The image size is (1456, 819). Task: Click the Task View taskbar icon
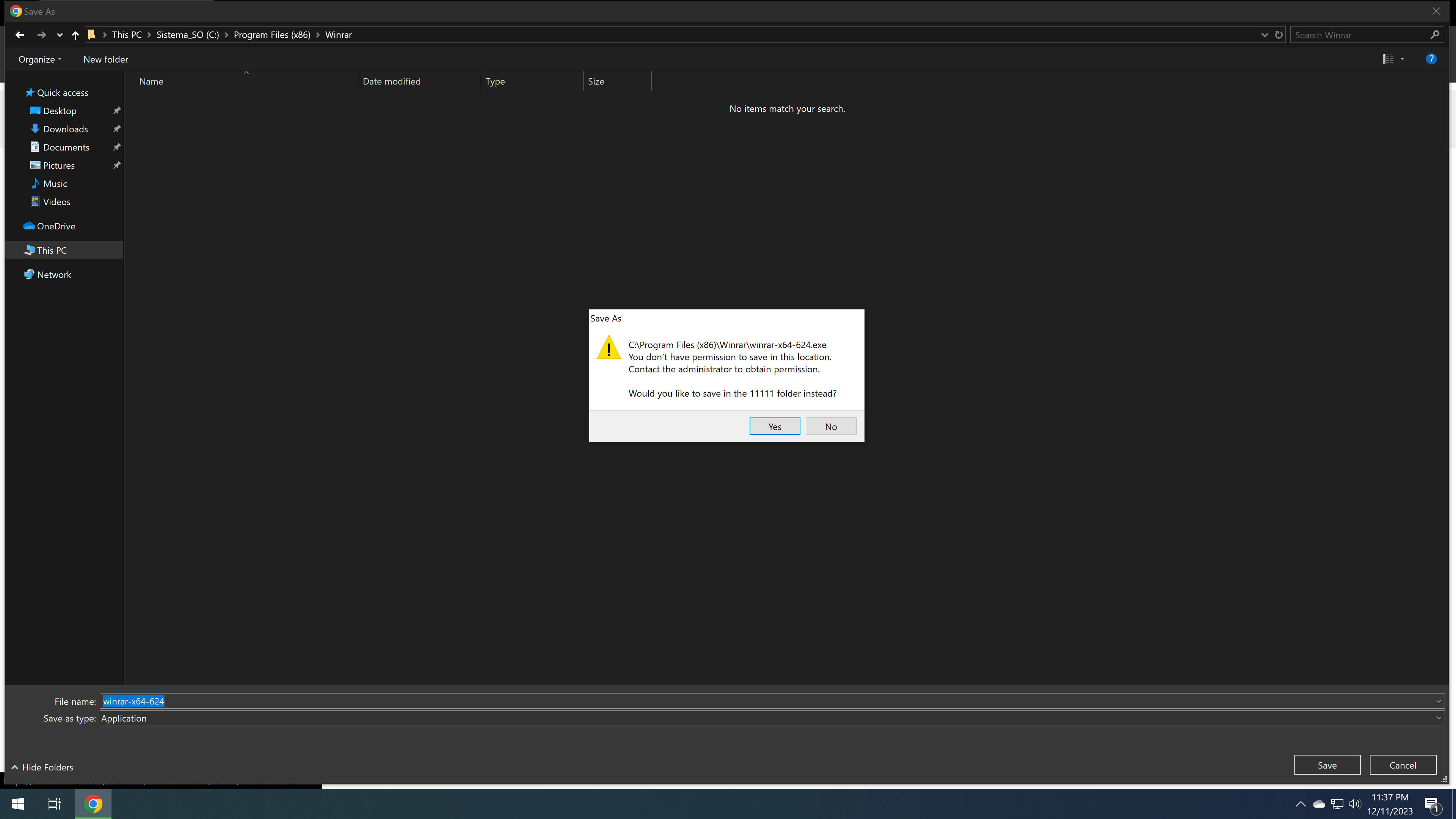click(x=54, y=804)
